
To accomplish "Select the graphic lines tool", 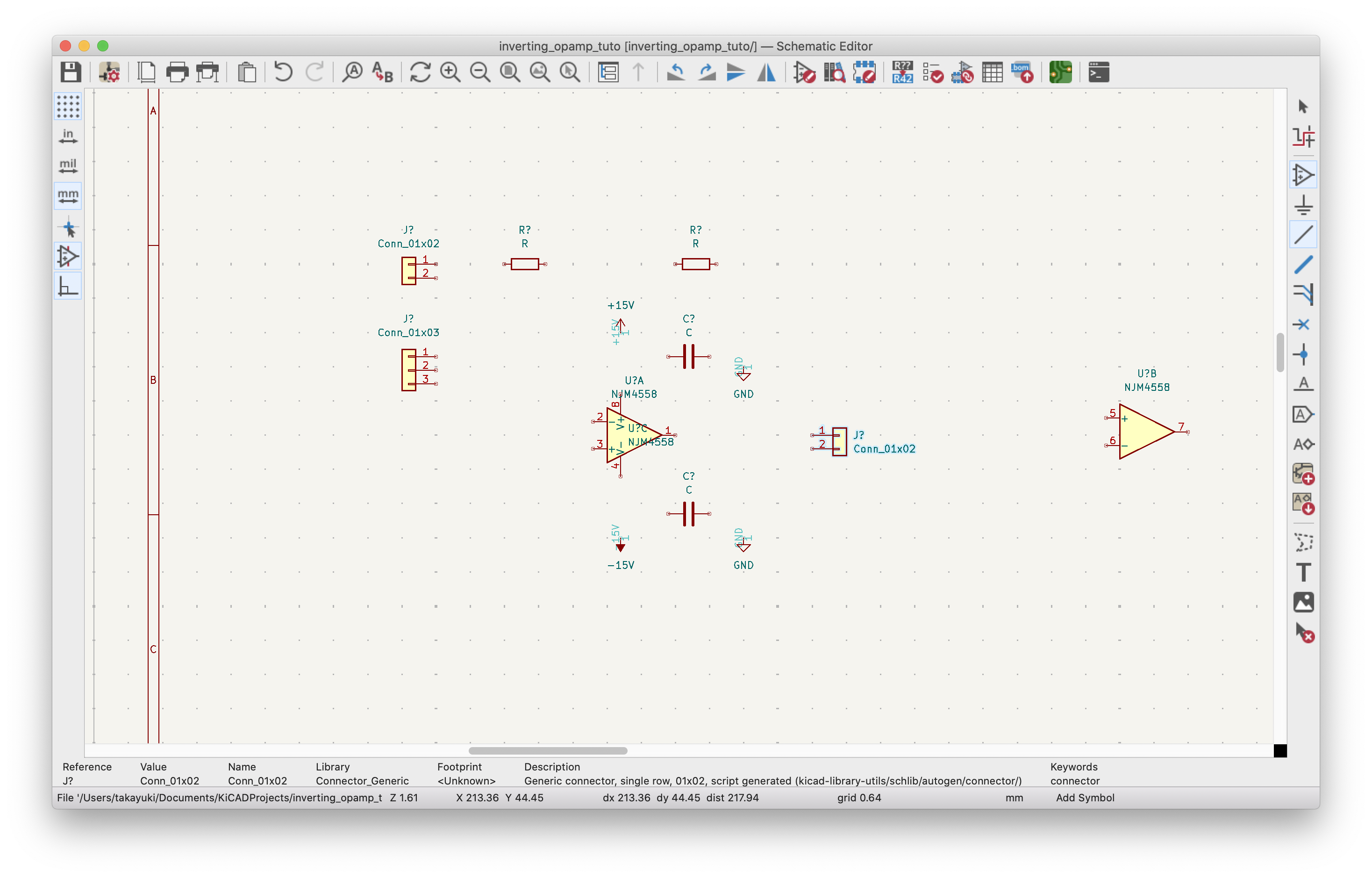I will click(1303, 542).
